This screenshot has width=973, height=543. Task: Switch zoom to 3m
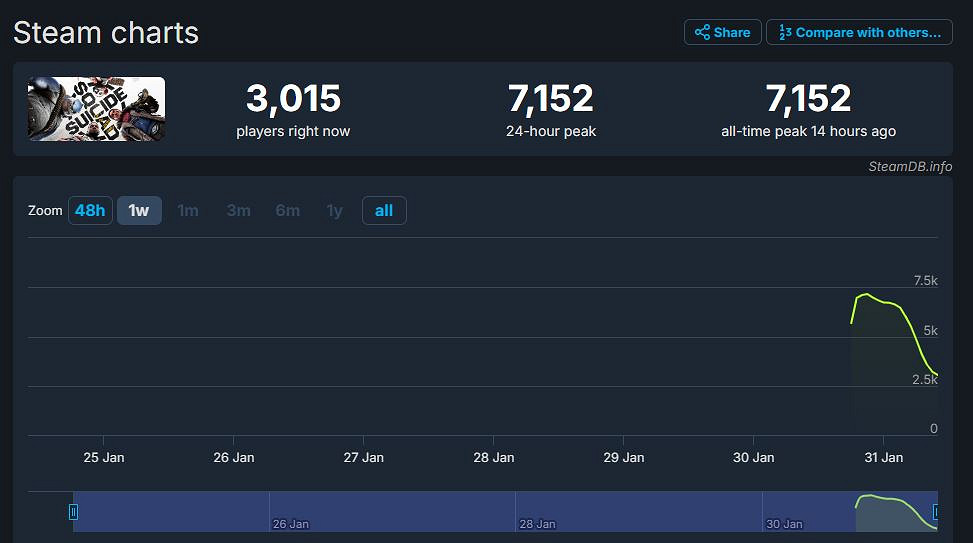[x=239, y=211]
